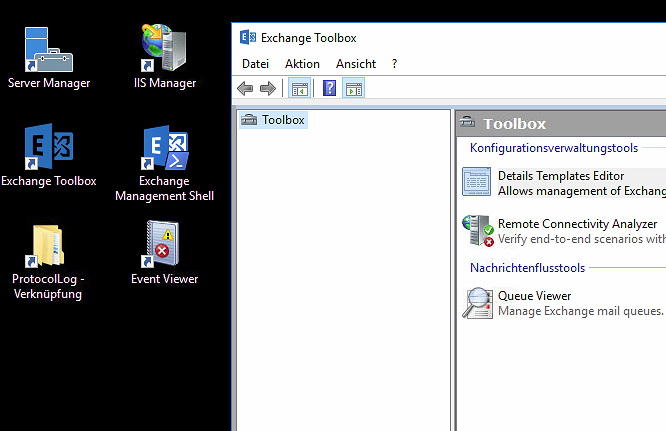666x431 pixels.
Task: Click the Forward arrow in the toolbar
Action: tap(268, 89)
